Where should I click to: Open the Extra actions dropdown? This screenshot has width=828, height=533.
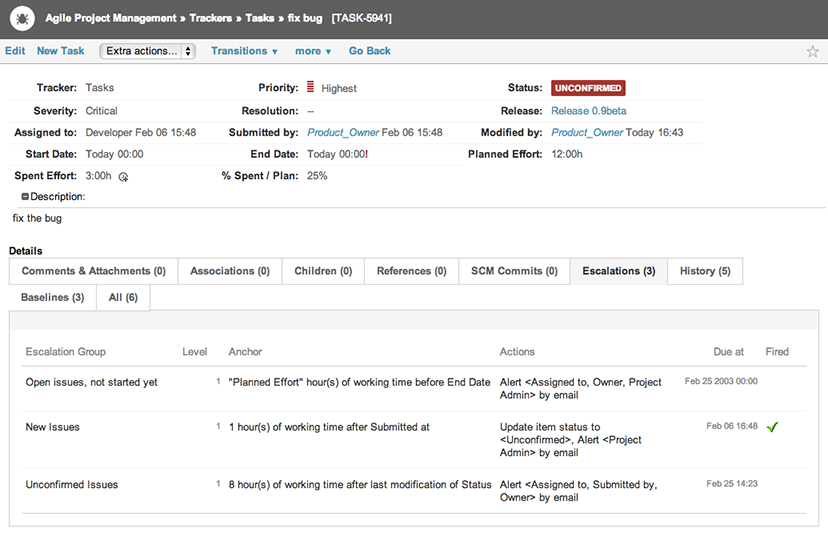[147, 51]
